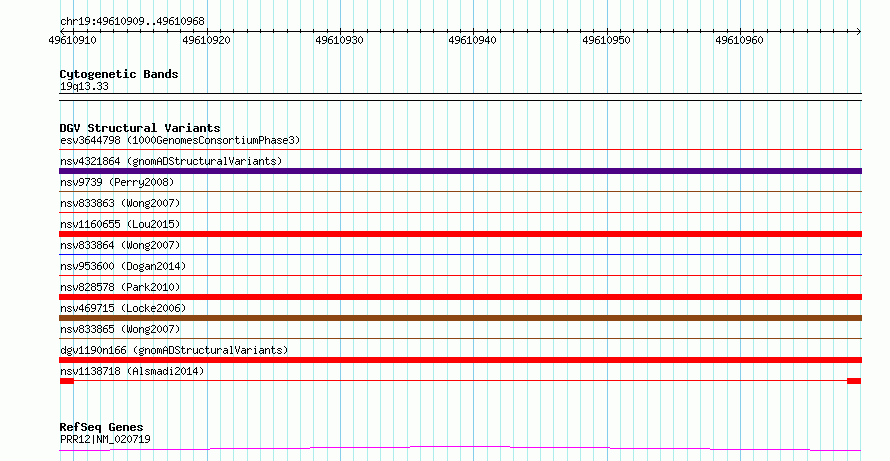
Task: Click ruler position 49610910
Action: [72, 40]
